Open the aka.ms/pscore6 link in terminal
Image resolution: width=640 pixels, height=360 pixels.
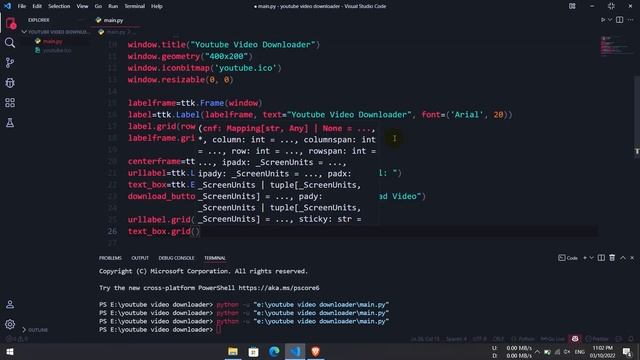279,288
